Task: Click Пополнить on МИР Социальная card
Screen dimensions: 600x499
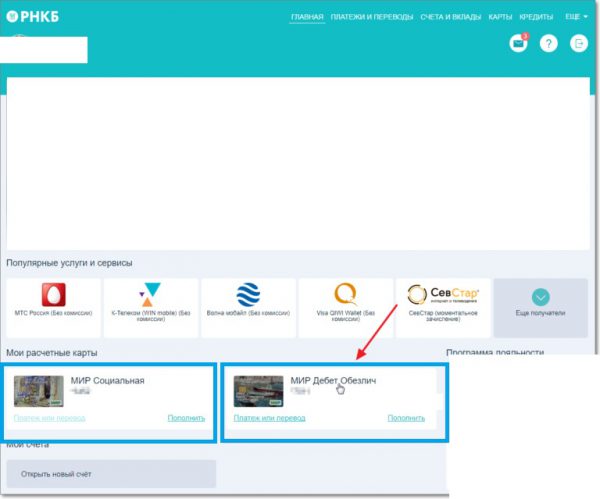Action: 186,418
